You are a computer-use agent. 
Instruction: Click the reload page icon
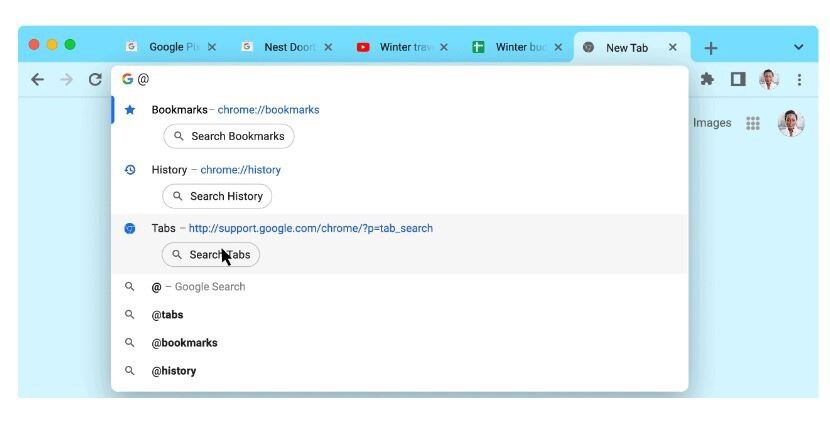coord(95,80)
